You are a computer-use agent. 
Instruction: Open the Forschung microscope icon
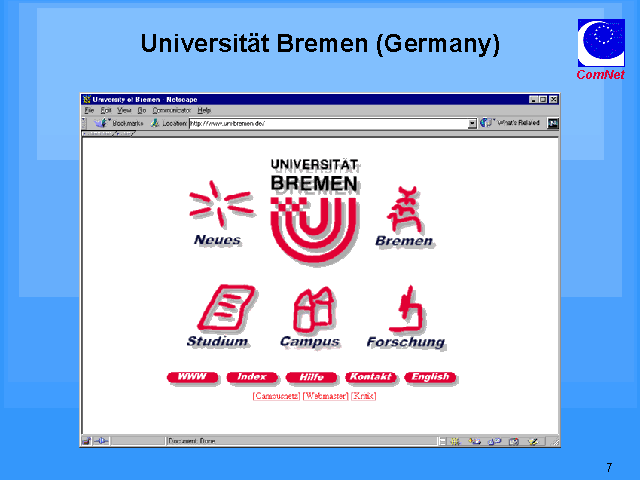407,308
